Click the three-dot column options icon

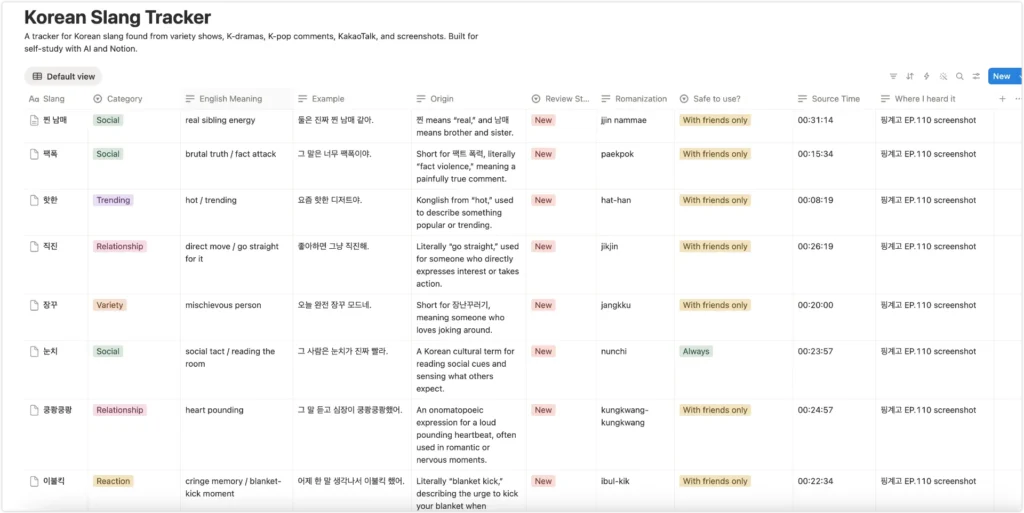pyautogui.click(x=1018, y=99)
